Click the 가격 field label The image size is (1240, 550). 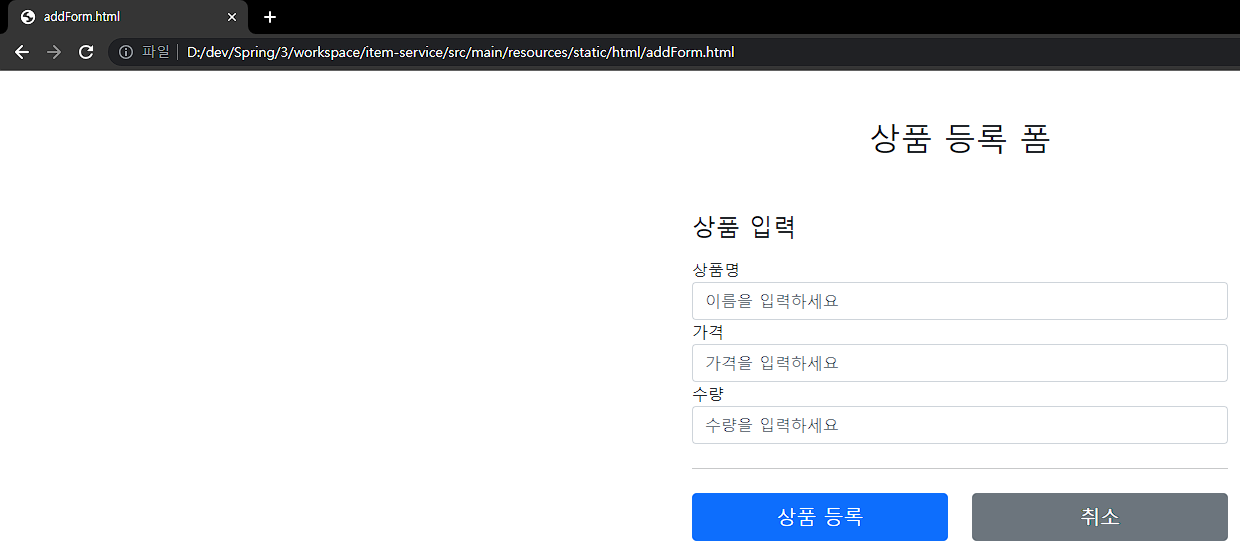click(708, 332)
